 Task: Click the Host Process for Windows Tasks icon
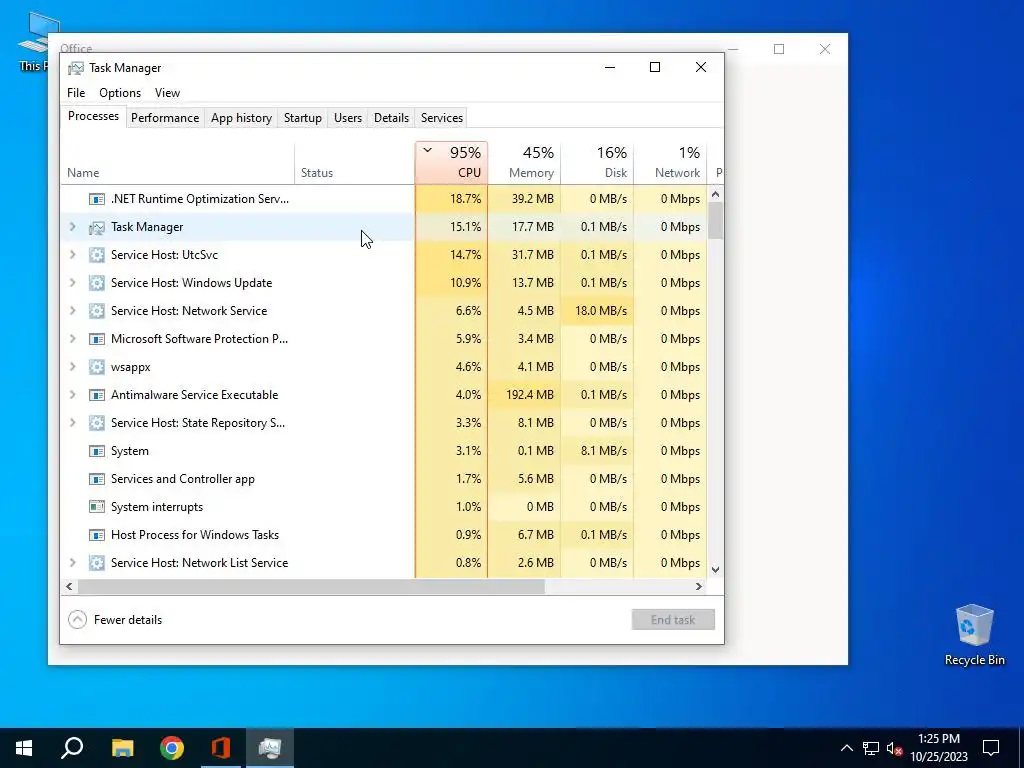click(x=97, y=535)
